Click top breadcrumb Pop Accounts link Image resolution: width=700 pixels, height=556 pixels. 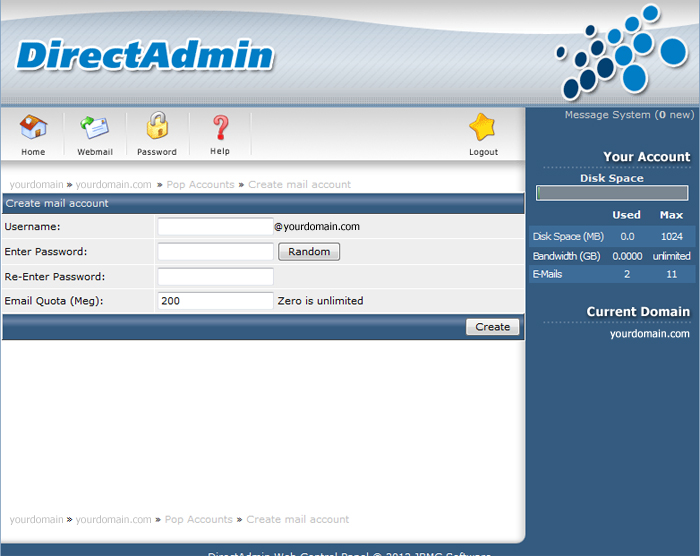[x=200, y=184]
